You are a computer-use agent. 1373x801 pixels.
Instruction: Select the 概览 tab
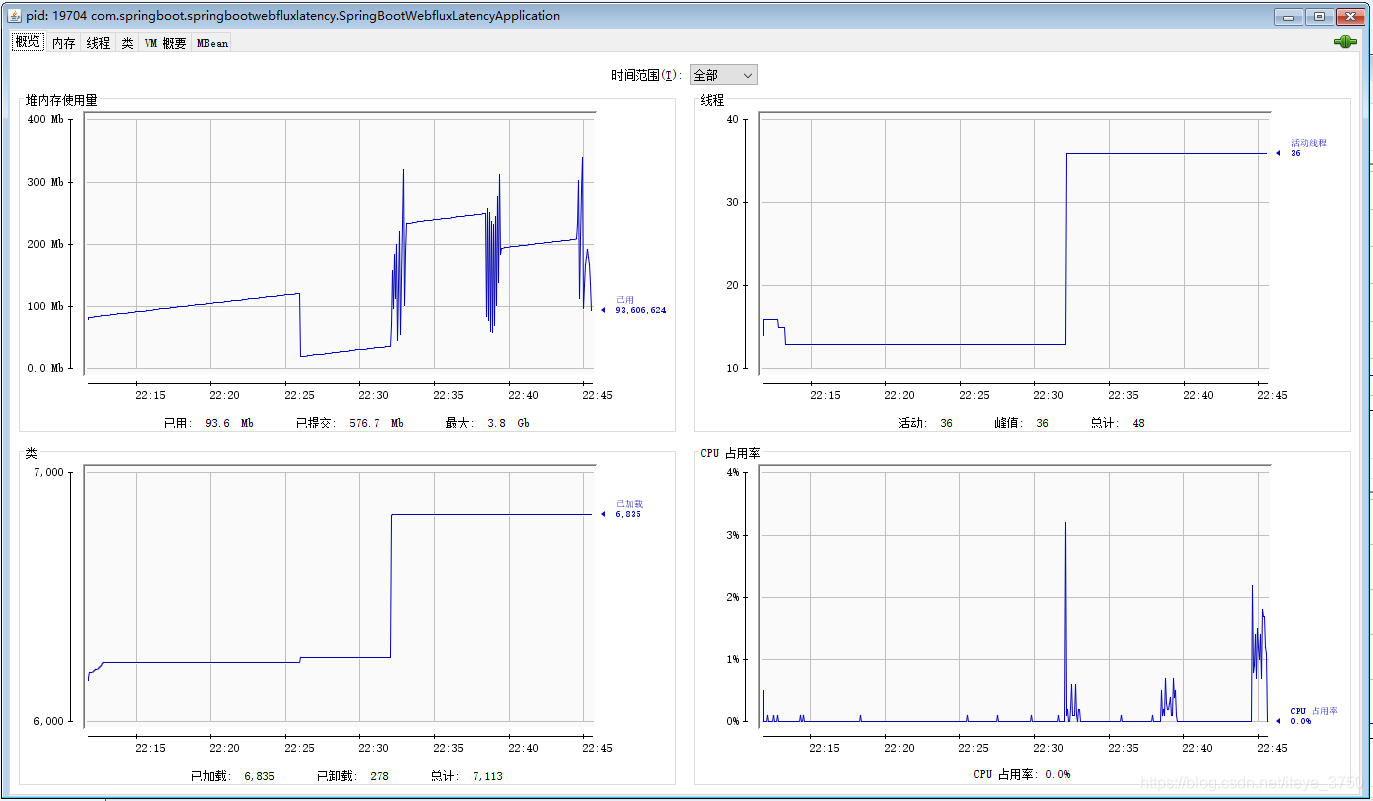[27, 42]
